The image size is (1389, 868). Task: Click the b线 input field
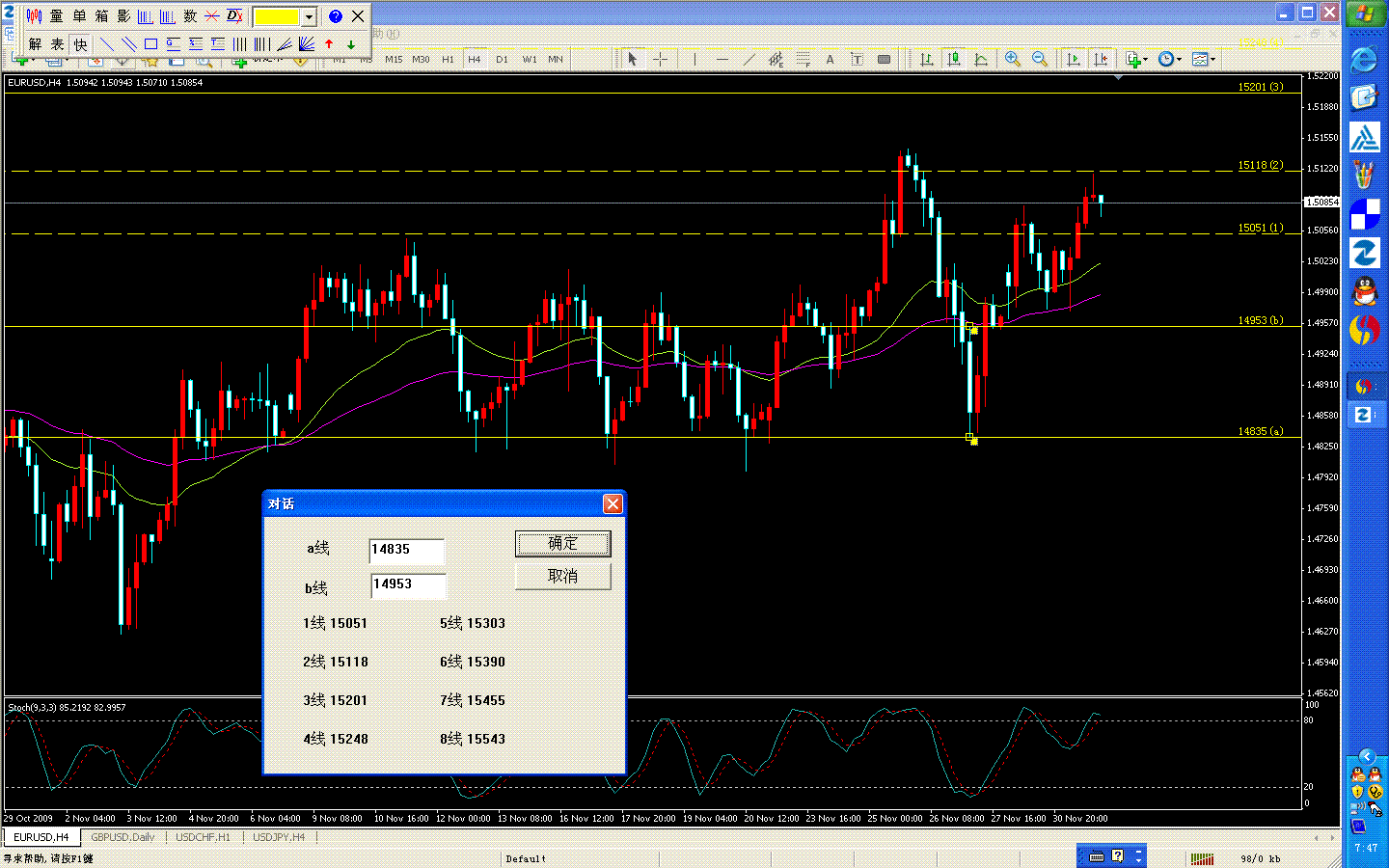click(x=408, y=584)
